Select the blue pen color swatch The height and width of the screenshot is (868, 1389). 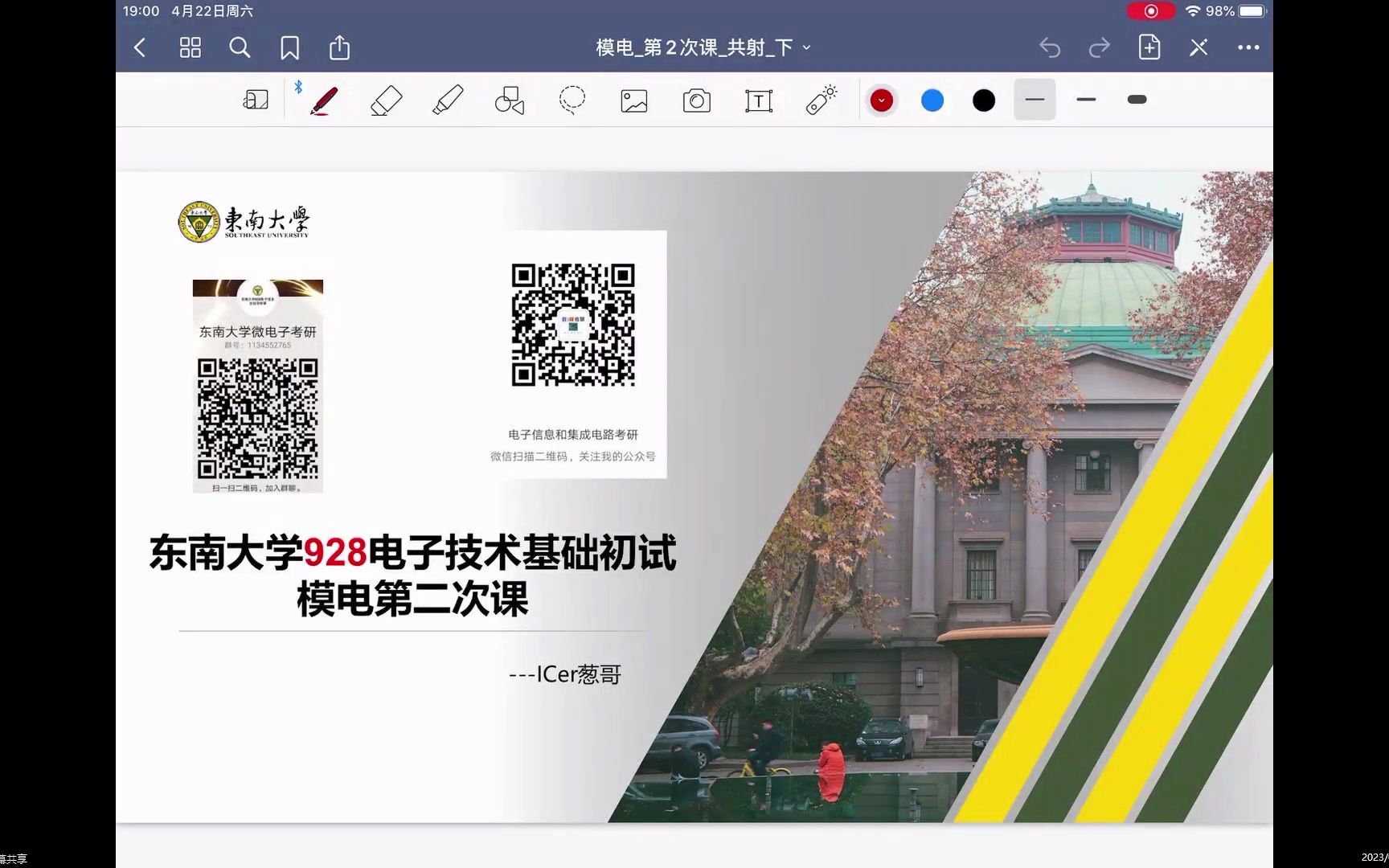pyautogui.click(x=932, y=100)
